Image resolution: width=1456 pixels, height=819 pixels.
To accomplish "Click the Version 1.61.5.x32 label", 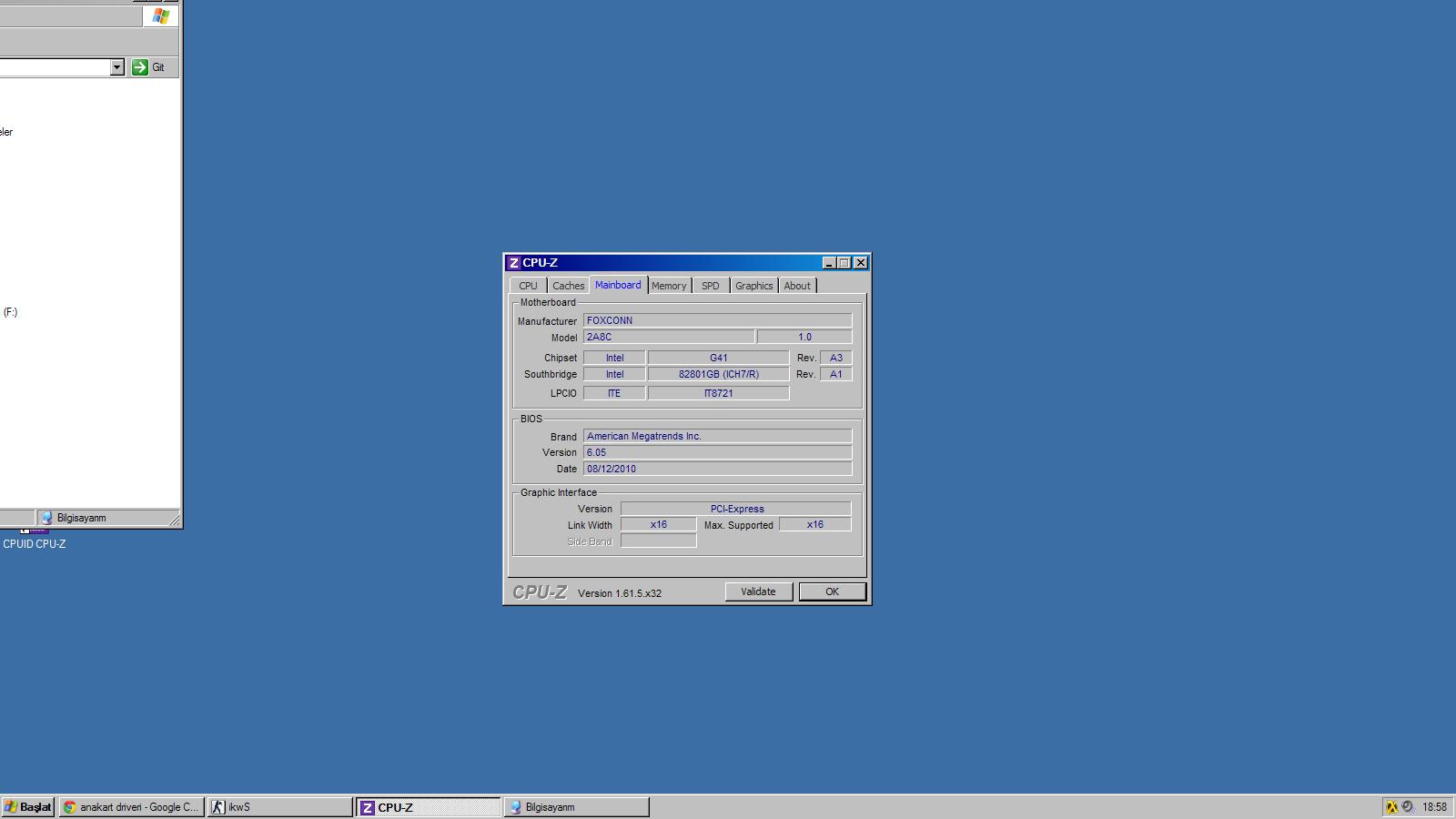I will point(620,593).
